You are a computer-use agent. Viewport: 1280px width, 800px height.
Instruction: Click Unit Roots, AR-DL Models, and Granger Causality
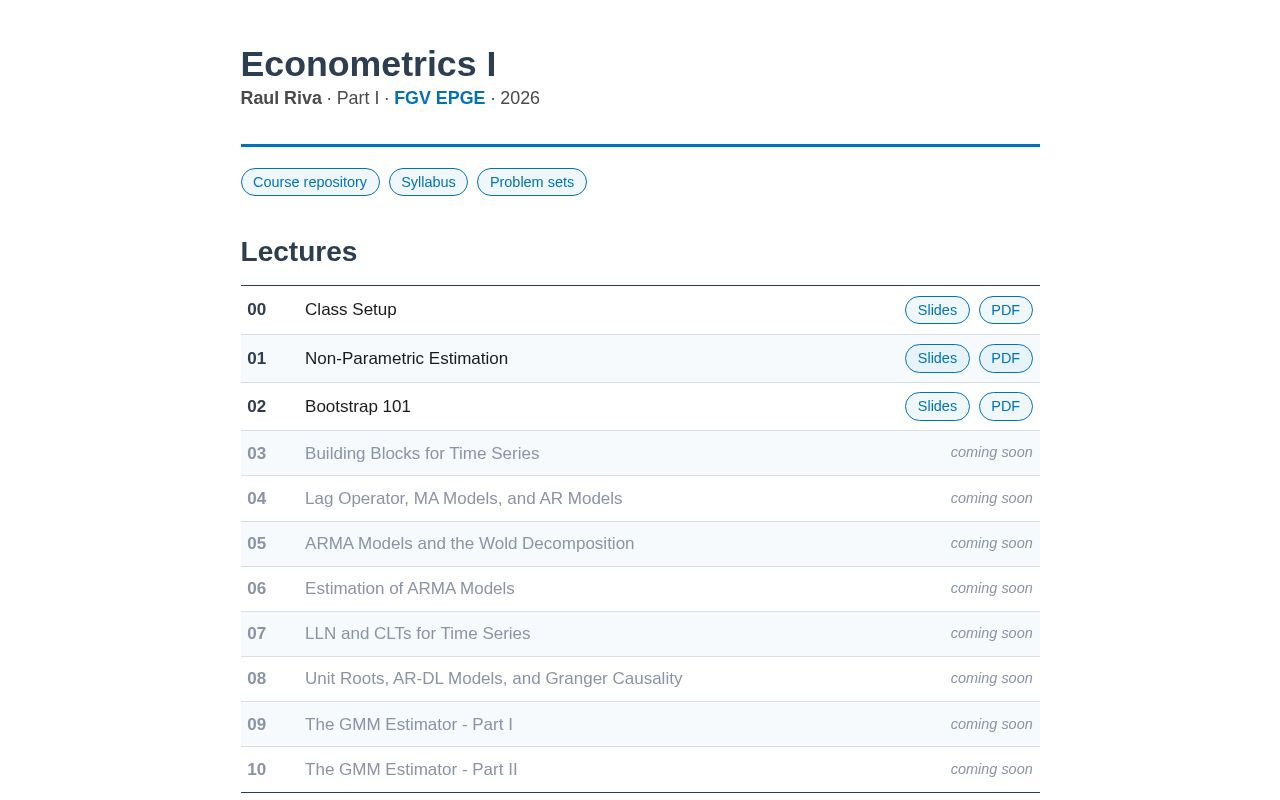pyautogui.click(x=494, y=679)
